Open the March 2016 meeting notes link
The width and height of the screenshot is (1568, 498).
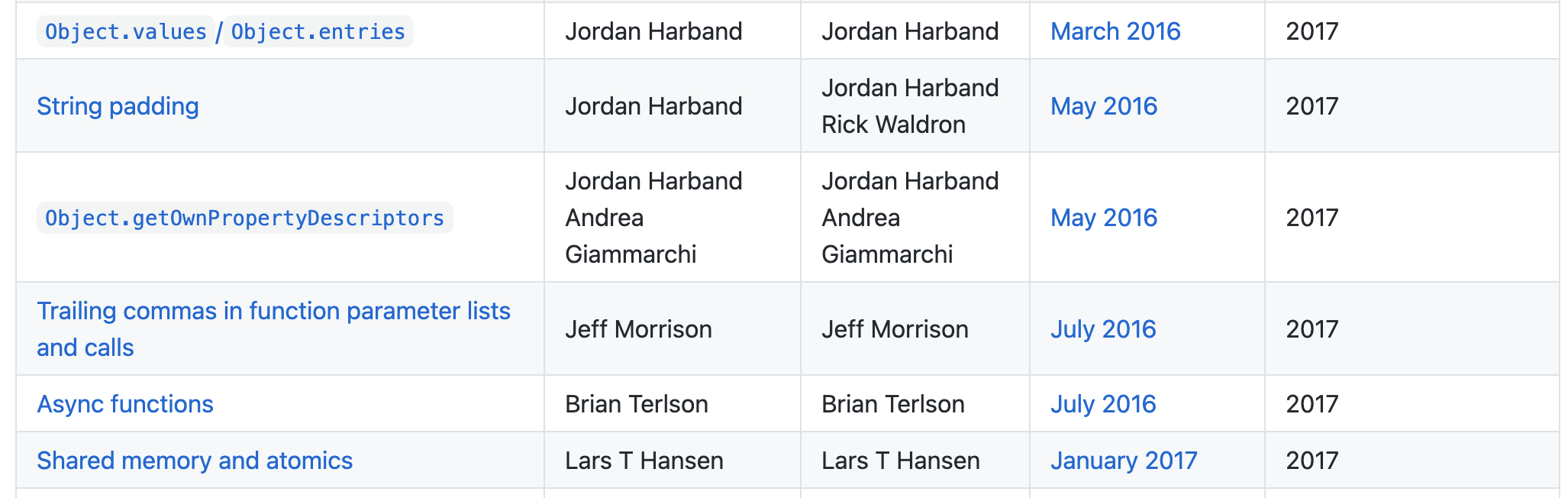pos(1115,31)
